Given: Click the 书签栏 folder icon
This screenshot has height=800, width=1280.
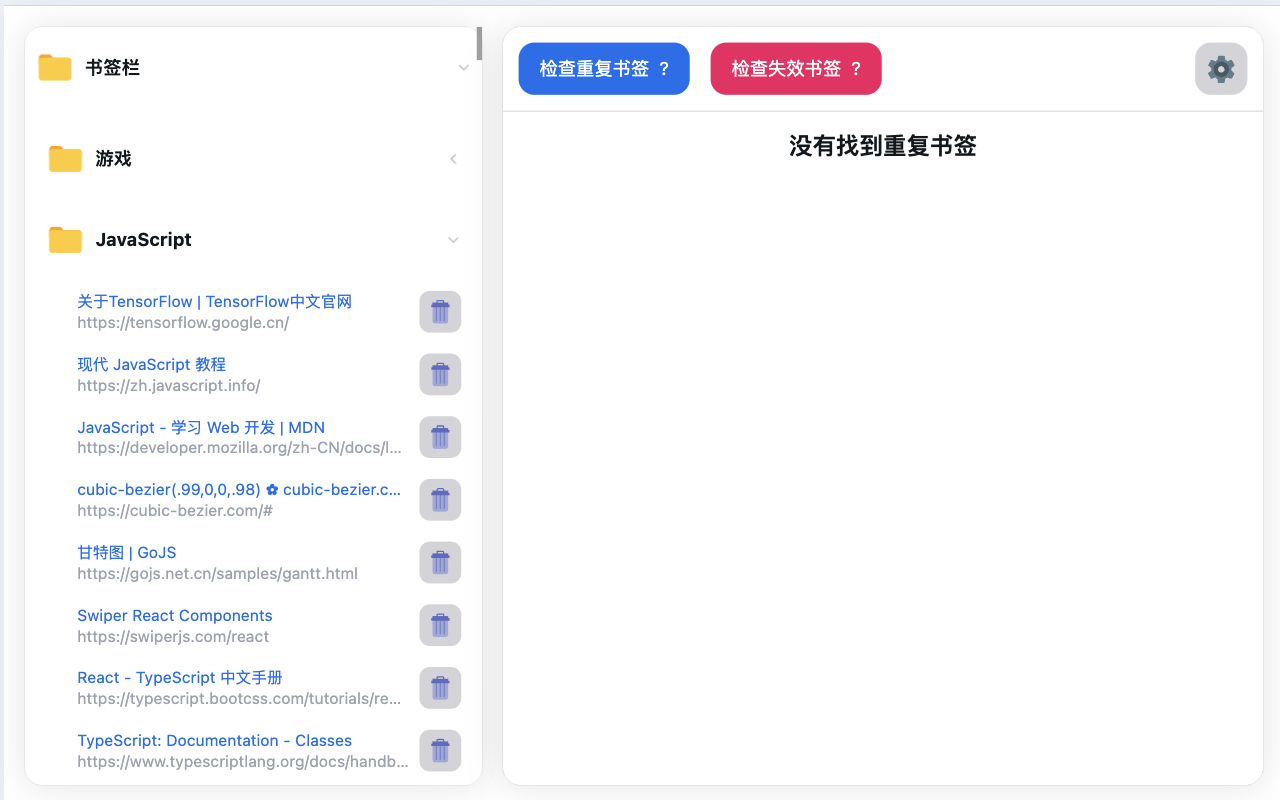Looking at the screenshot, I should [54, 67].
